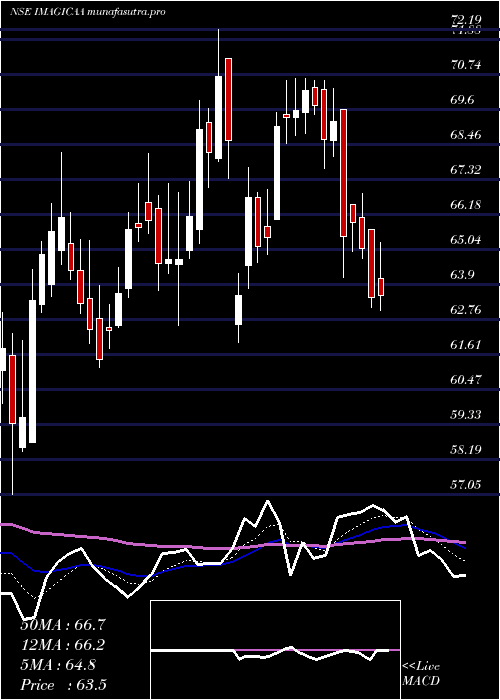Click the 62.76 price axis label

[466, 309]
